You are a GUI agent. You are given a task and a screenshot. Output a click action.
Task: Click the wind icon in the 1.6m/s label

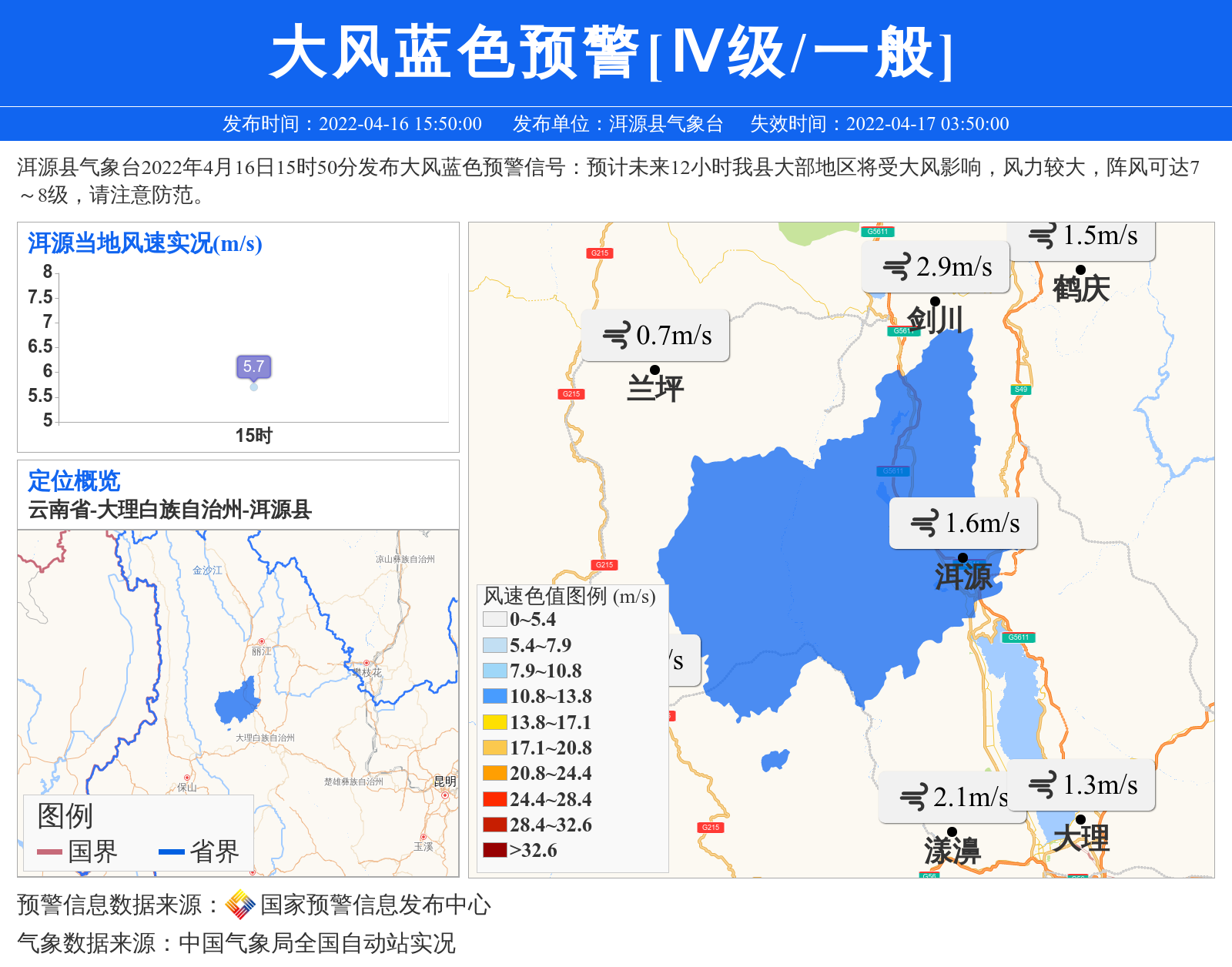925,524
